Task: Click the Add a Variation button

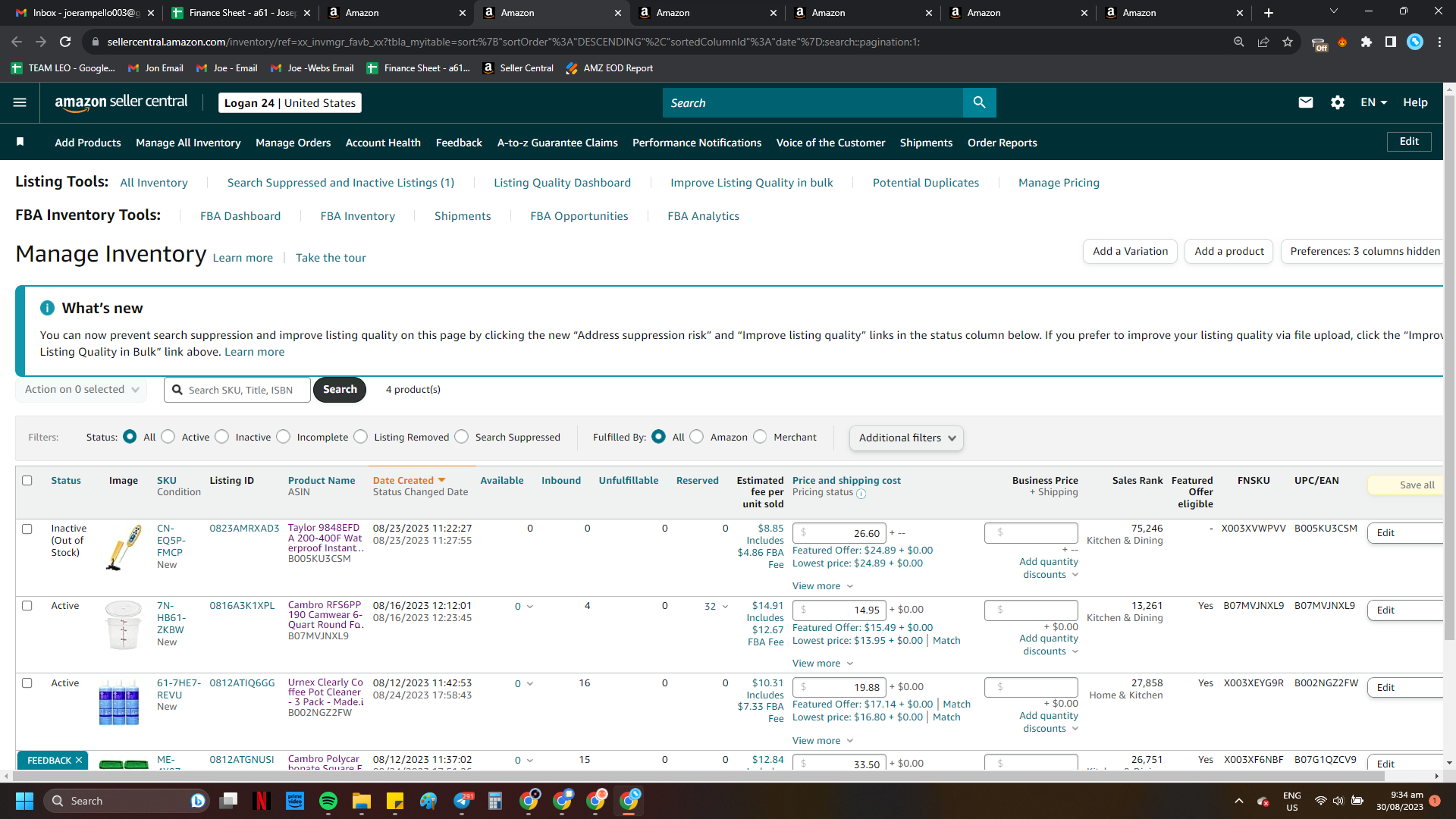Action: (x=1130, y=251)
